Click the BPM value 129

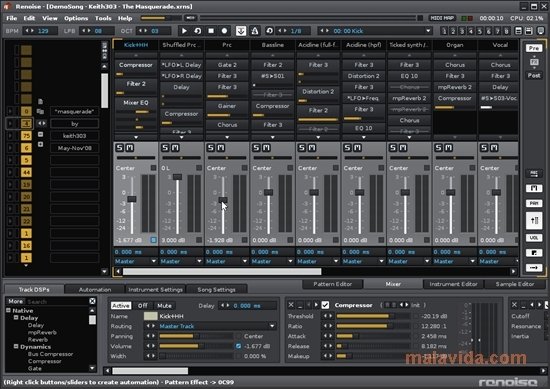click(44, 31)
